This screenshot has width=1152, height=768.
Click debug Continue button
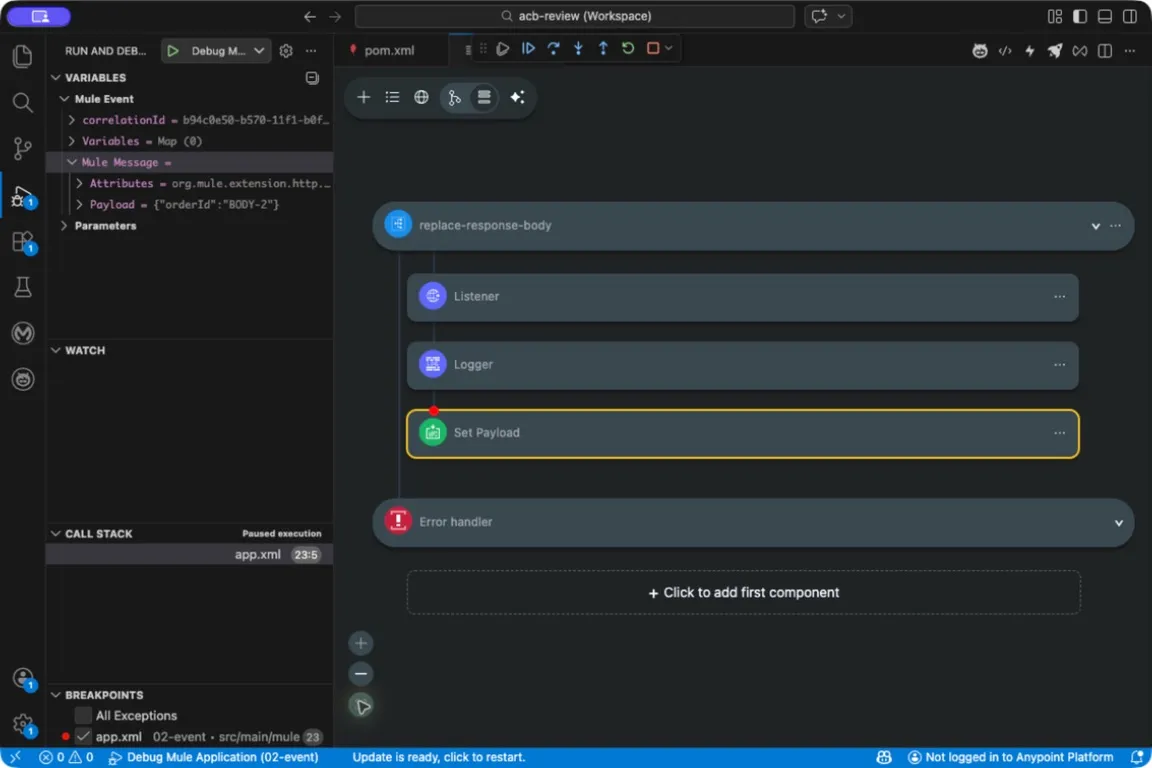pos(528,49)
